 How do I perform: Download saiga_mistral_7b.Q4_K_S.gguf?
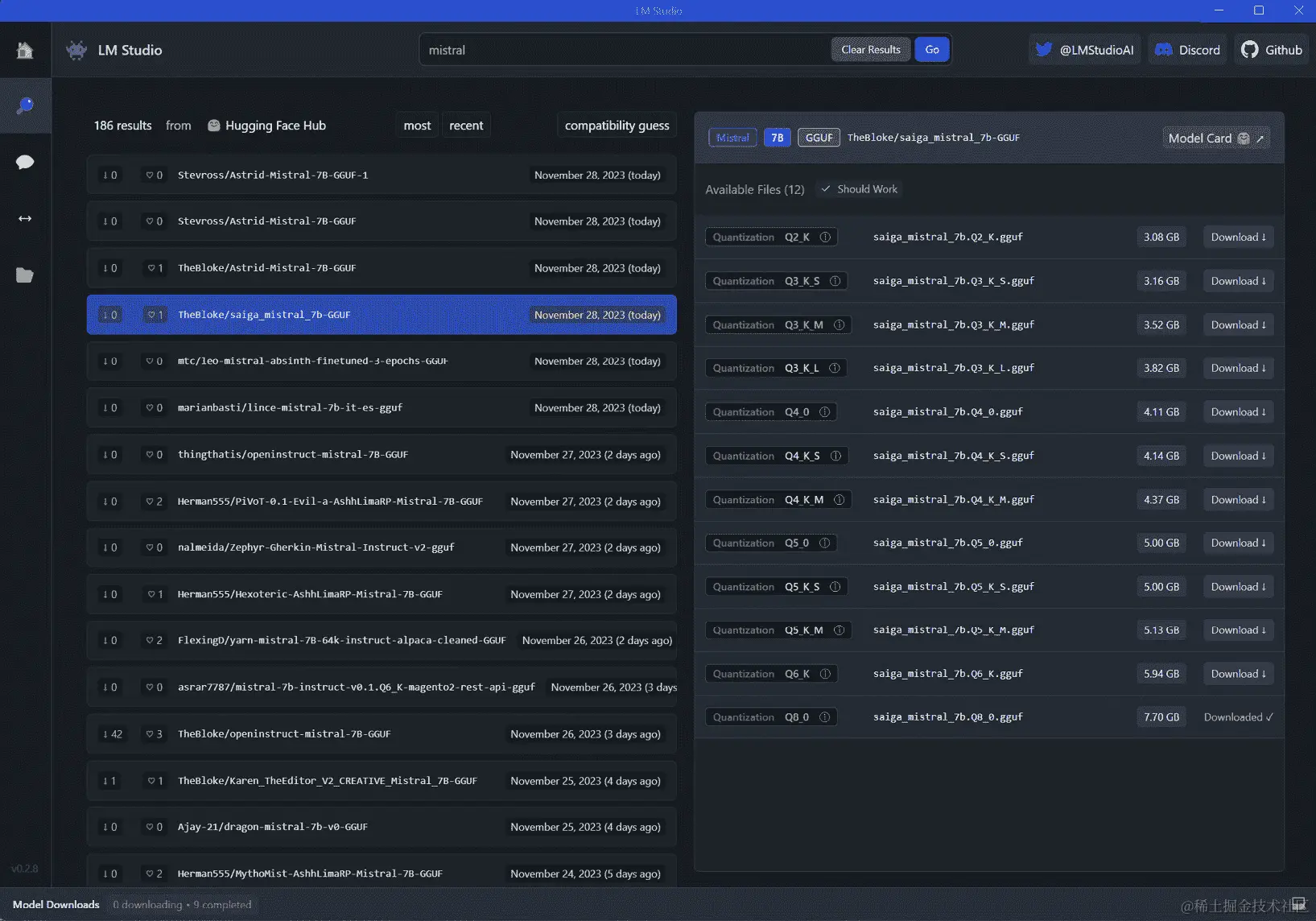pyautogui.click(x=1239, y=456)
